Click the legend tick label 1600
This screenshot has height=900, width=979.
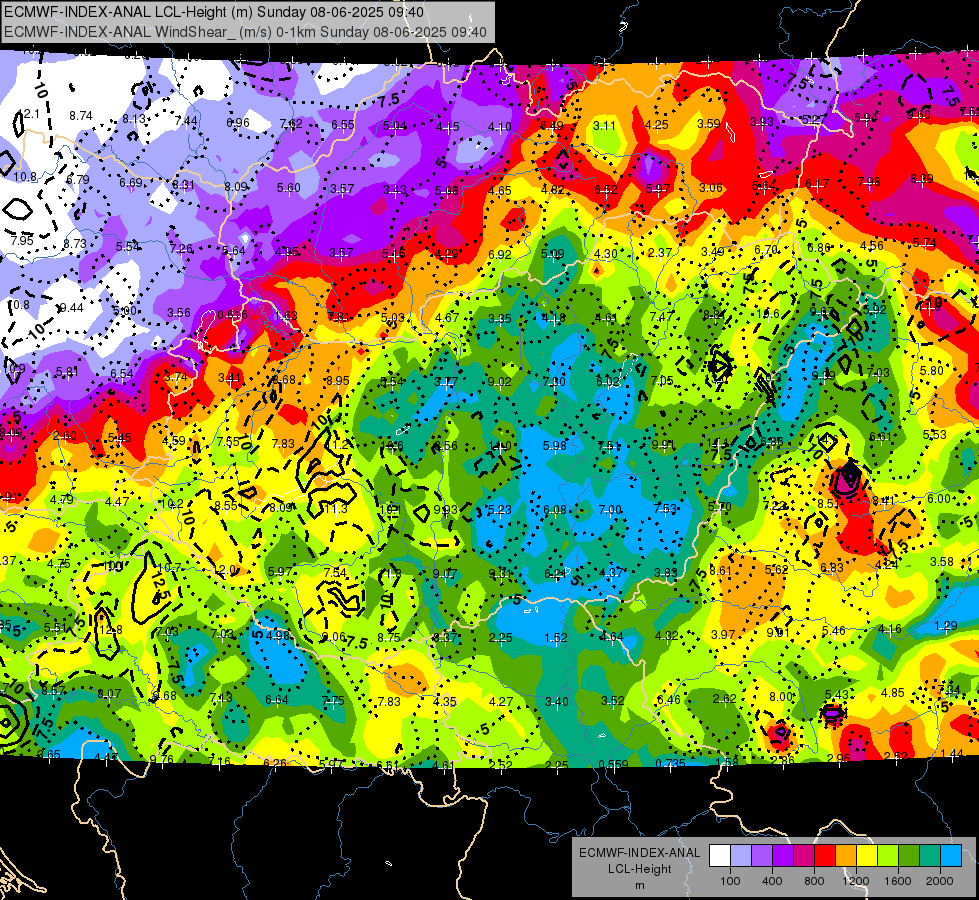tap(898, 881)
